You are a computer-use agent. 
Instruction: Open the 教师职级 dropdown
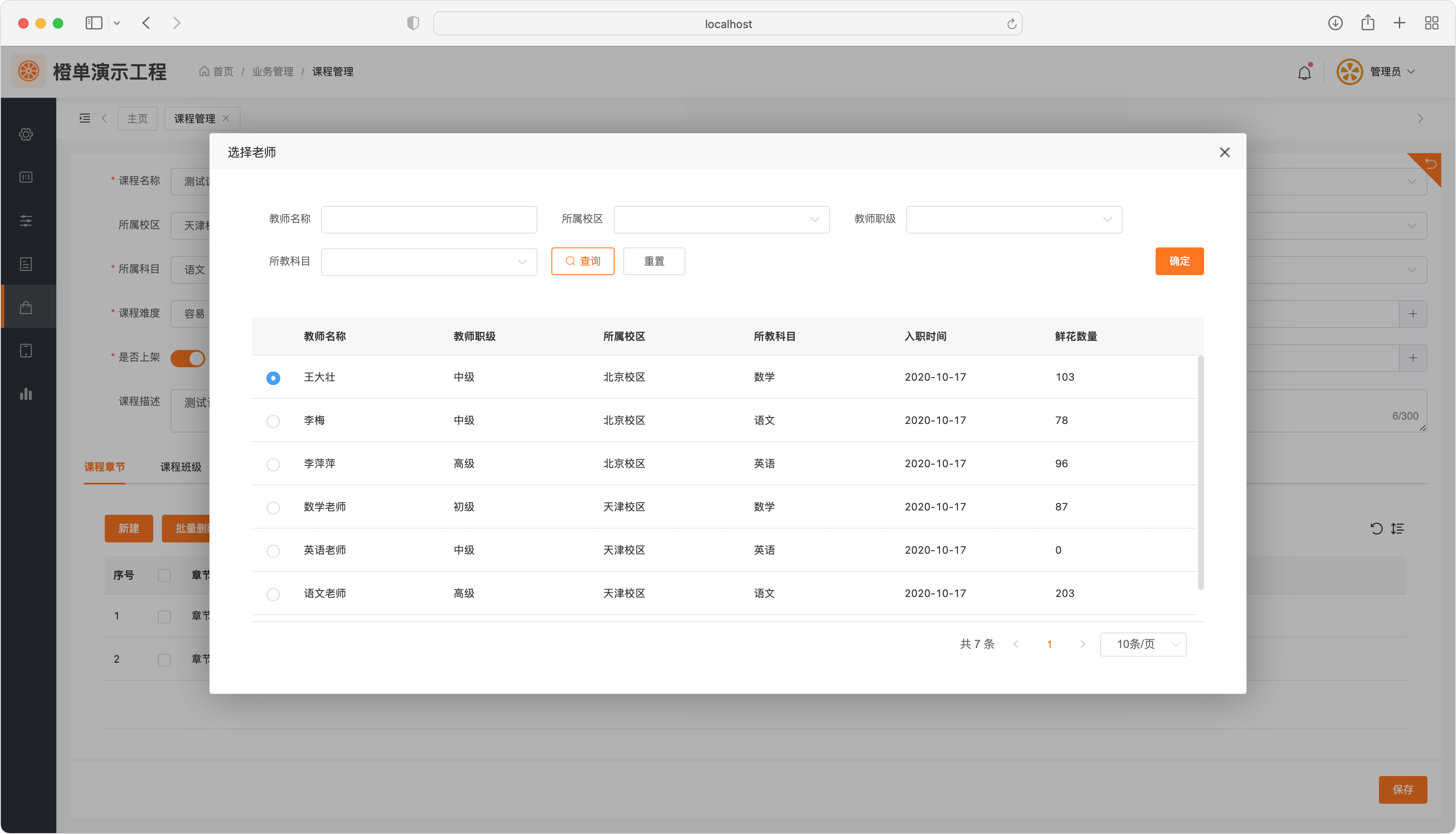[x=1014, y=219]
